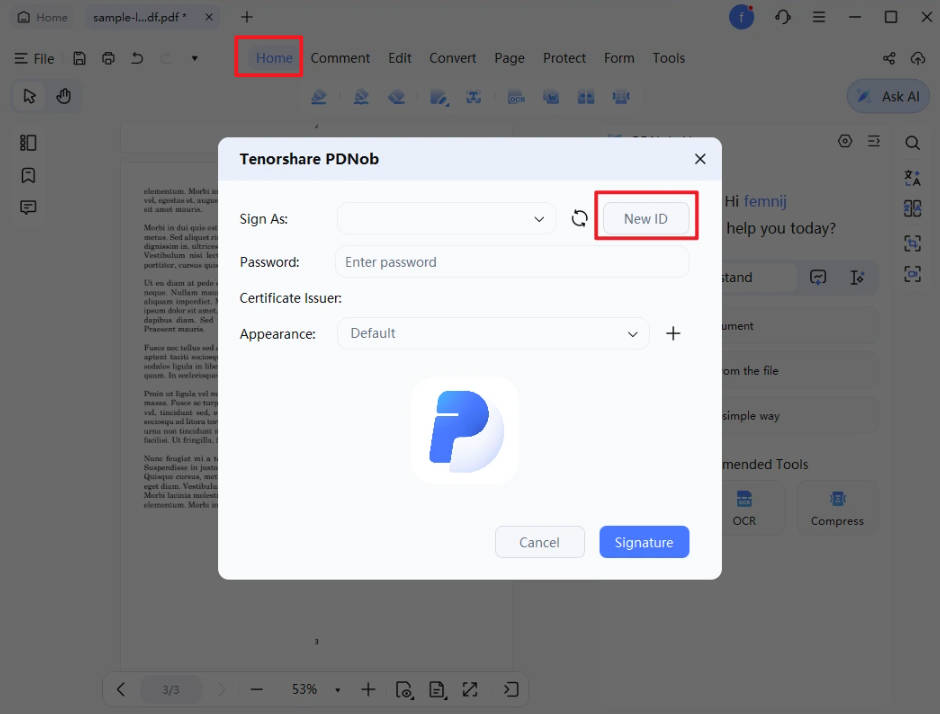This screenshot has width=940, height=714.
Task: Open the Comment ribbon tab
Action: 340,58
